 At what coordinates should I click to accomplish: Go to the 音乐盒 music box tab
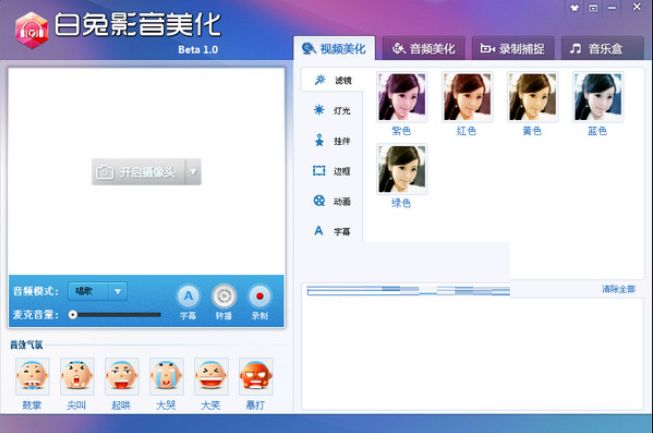tap(600, 48)
